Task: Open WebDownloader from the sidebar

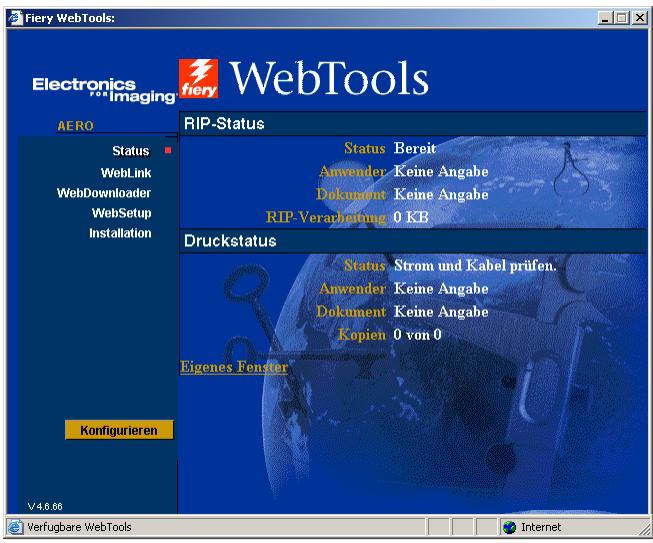Action: coord(104,193)
